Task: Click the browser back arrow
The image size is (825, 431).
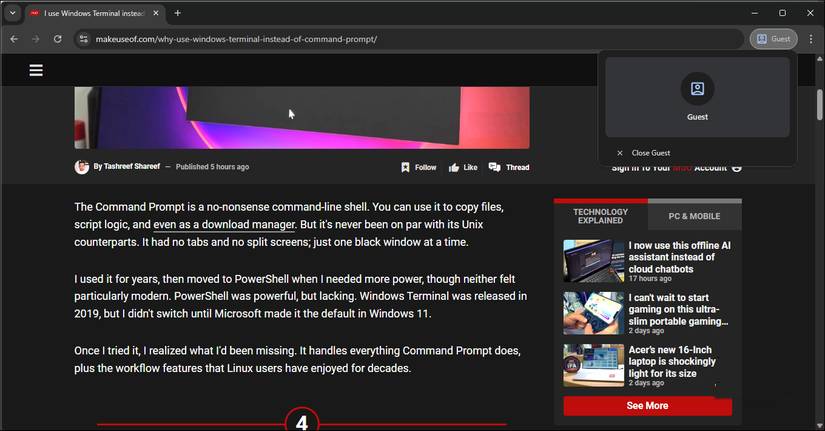Action: pos(14,39)
